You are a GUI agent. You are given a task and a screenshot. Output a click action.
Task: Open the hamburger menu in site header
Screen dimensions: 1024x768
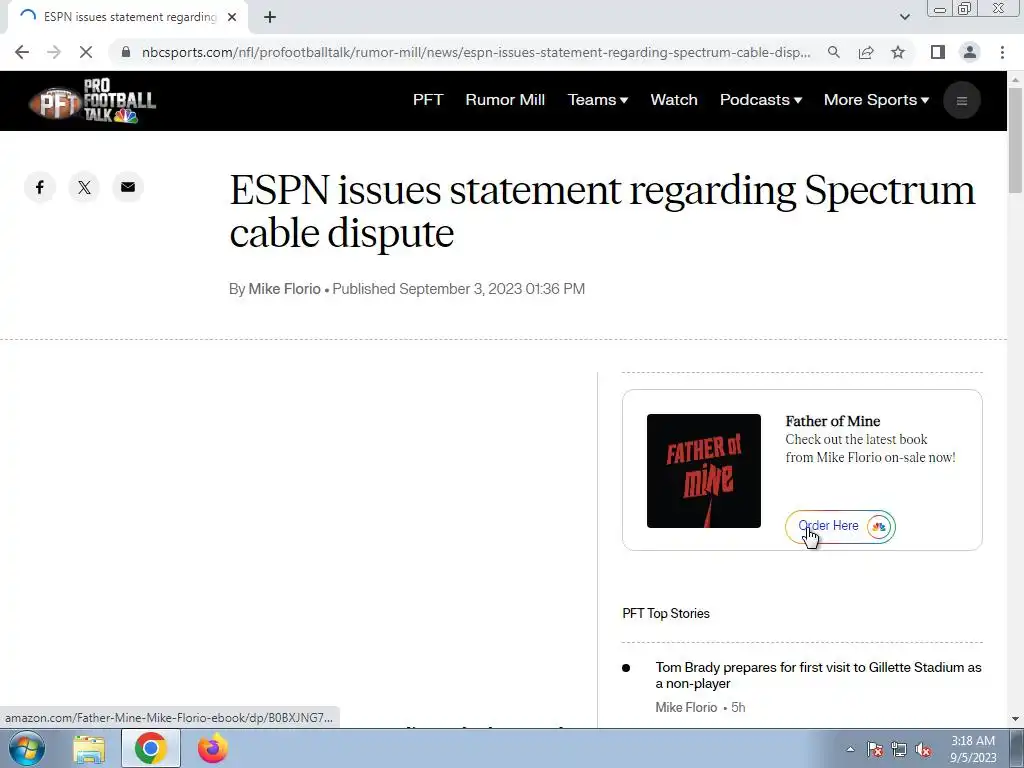tap(961, 101)
